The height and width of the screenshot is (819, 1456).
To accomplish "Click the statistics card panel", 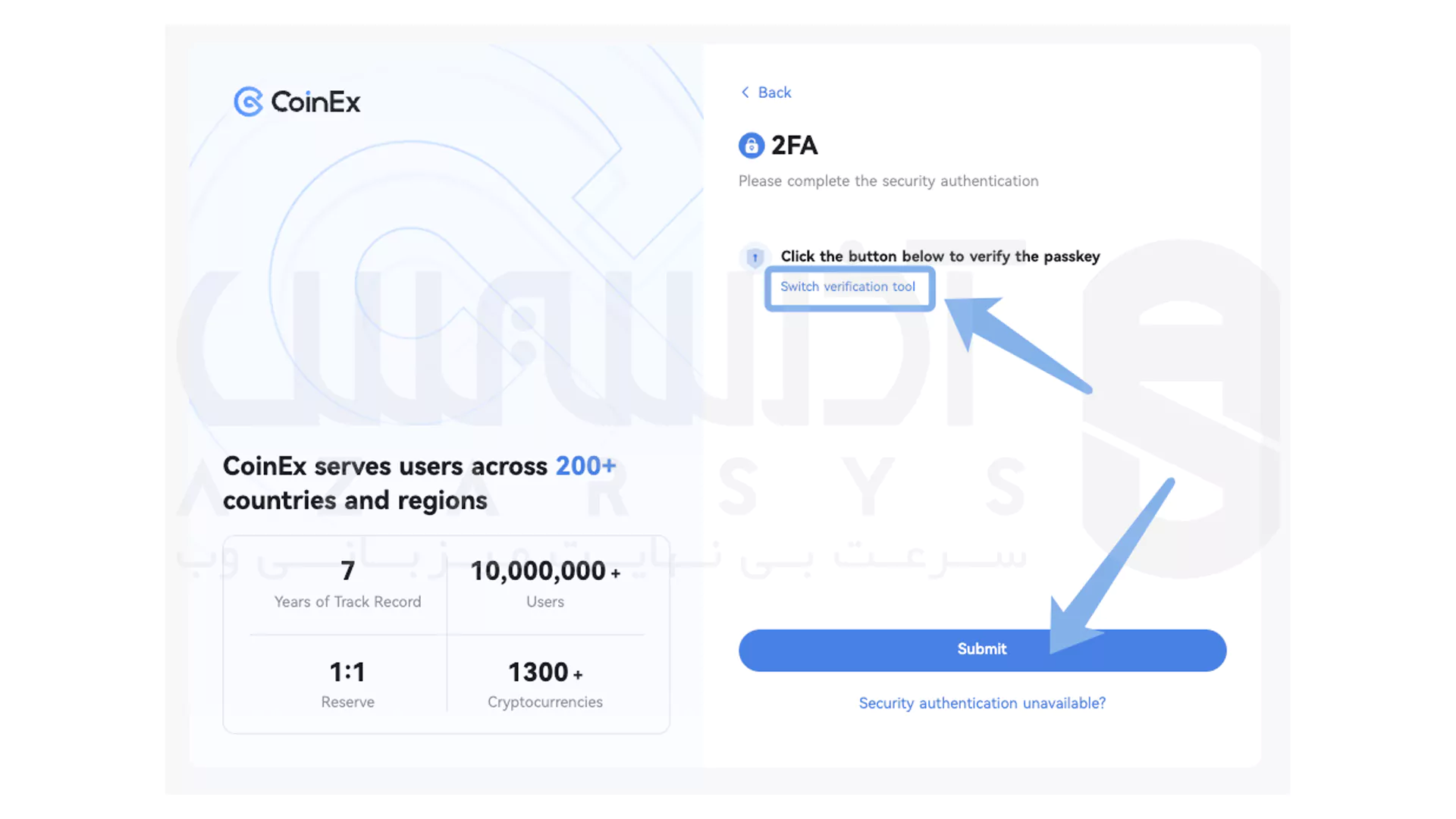I will (x=446, y=635).
